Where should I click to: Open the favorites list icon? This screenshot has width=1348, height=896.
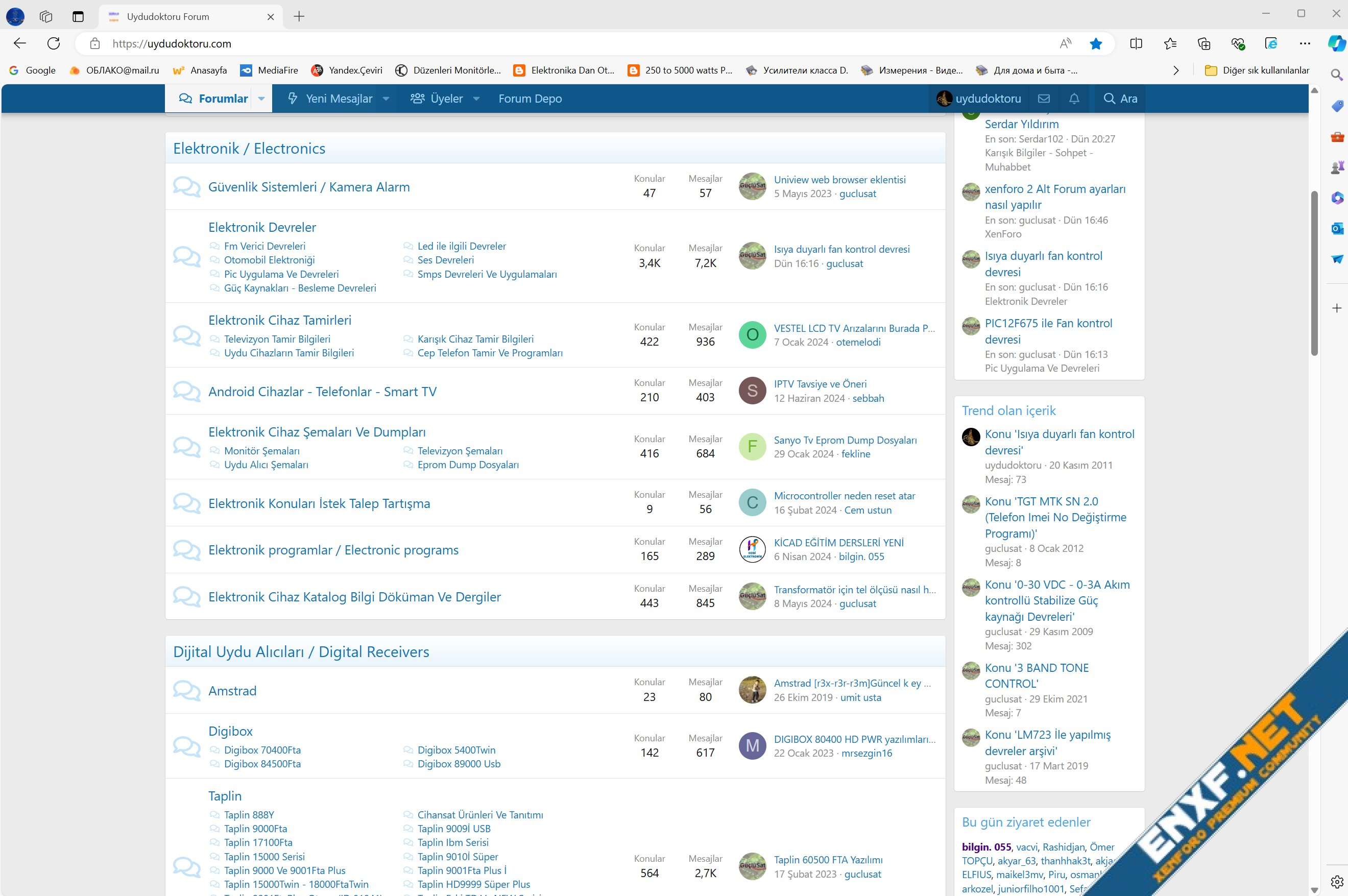[1170, 43]
